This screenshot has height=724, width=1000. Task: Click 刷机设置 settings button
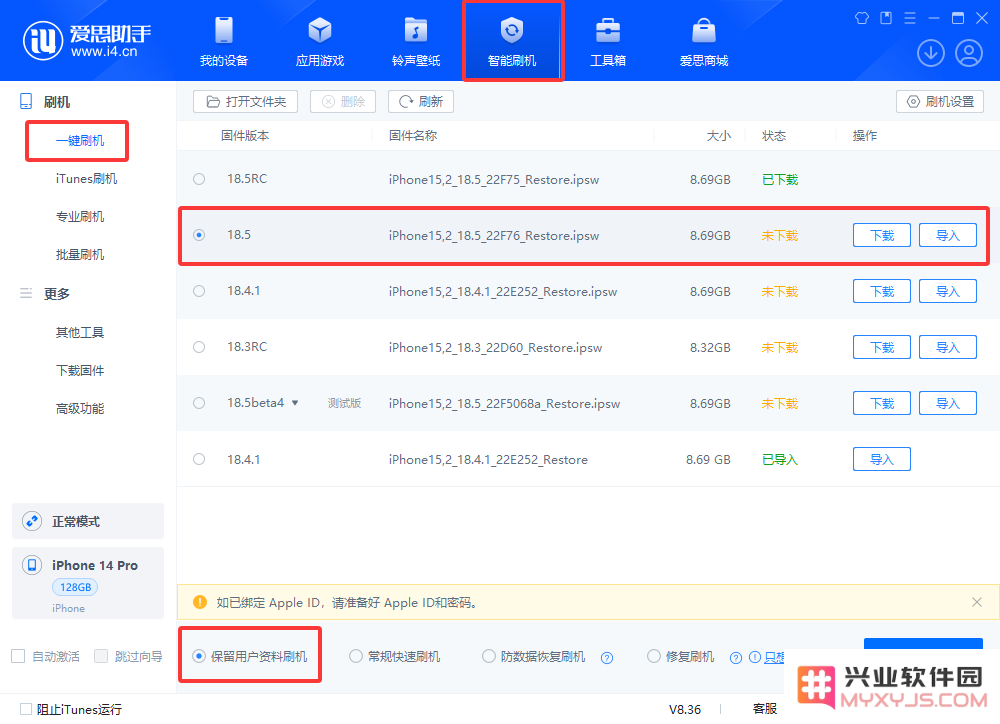tap(940, 101)
